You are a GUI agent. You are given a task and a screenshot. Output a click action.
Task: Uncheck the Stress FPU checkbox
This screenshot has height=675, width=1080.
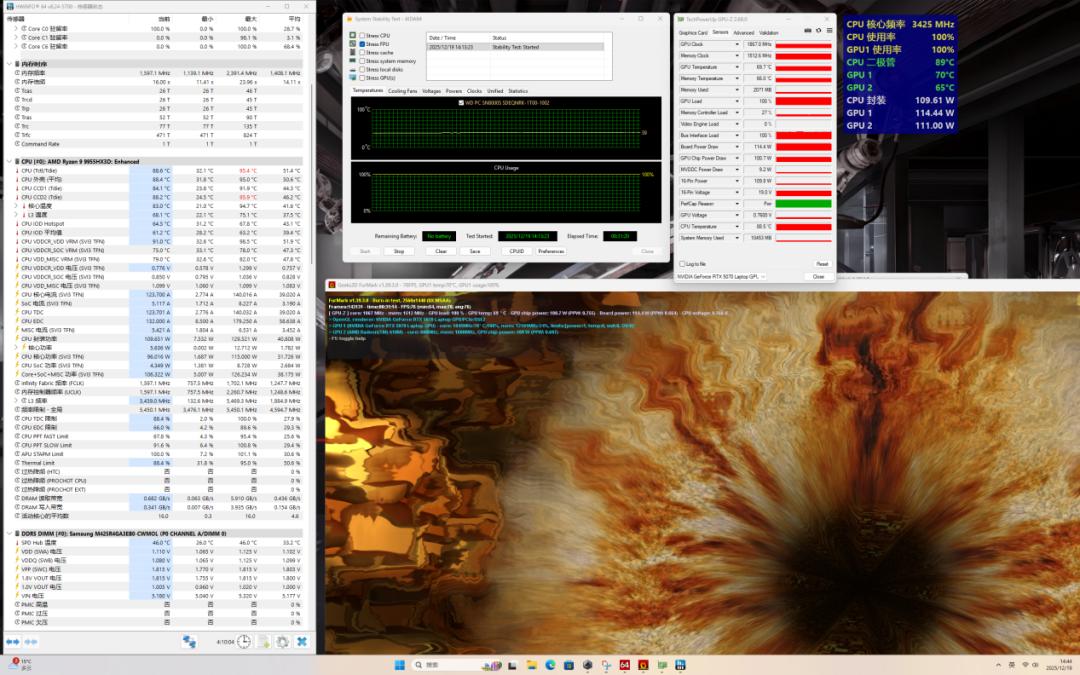click(362, 44)
